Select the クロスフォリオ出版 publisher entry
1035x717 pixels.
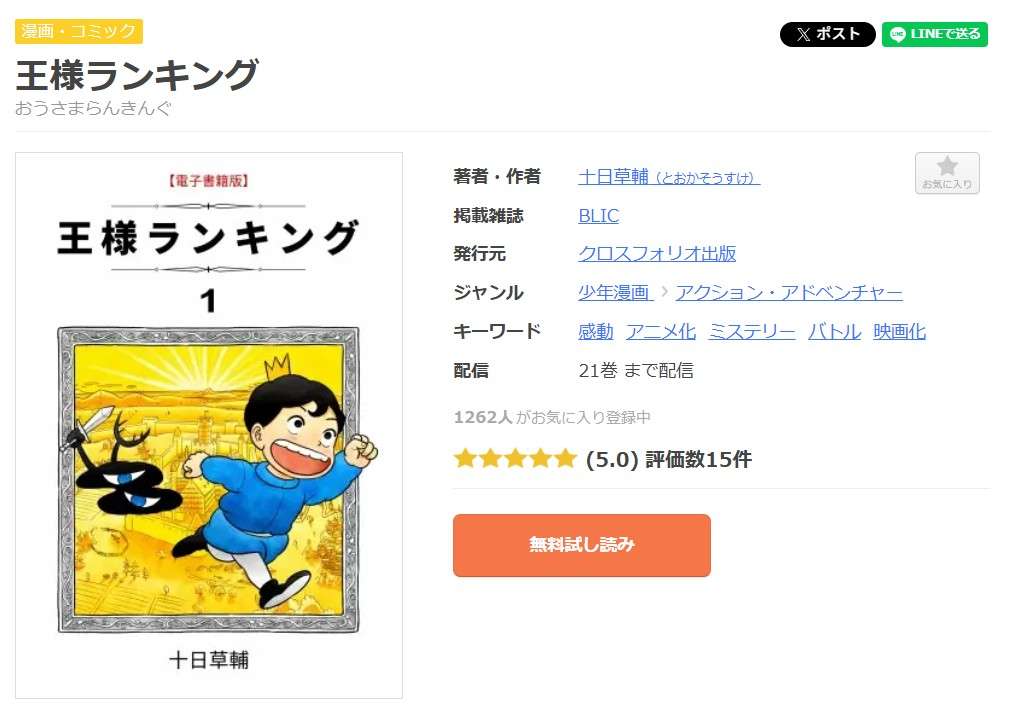(657, 253)
